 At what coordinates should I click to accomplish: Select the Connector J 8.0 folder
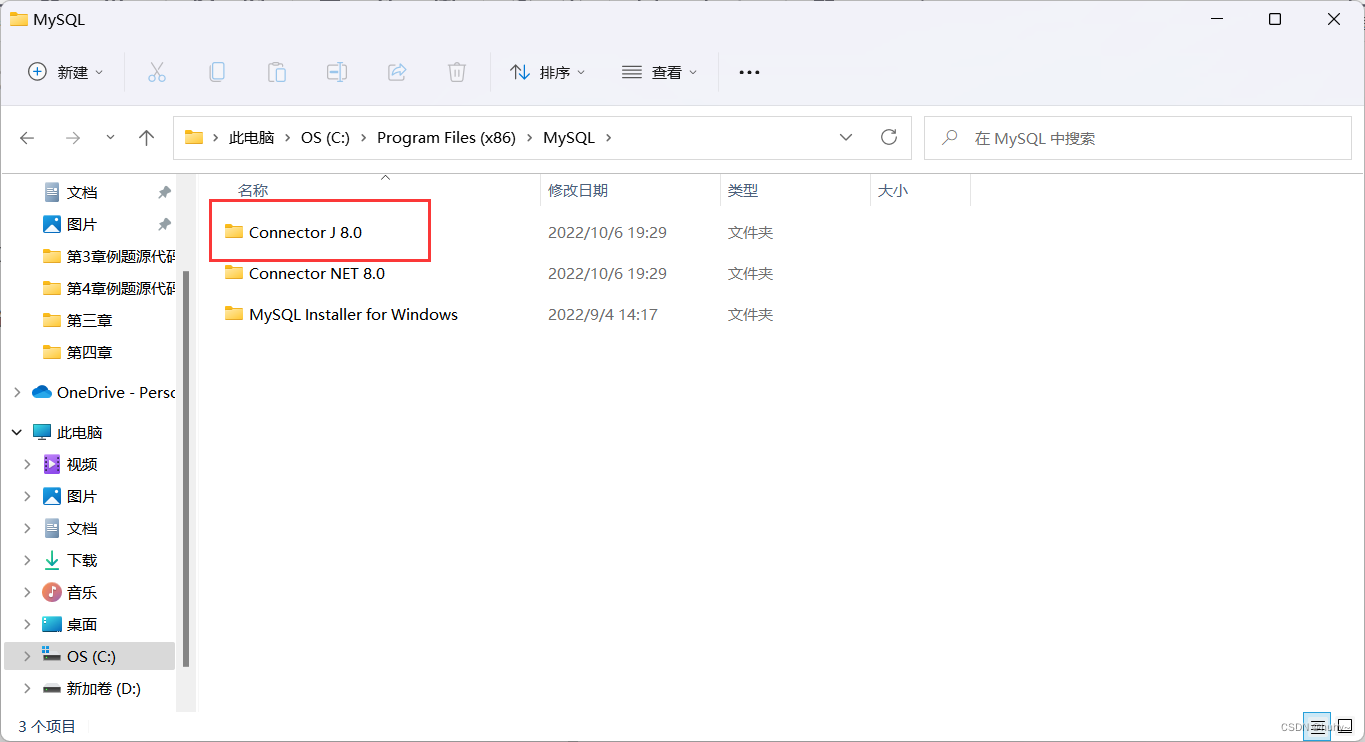click(x=305, y=232)
